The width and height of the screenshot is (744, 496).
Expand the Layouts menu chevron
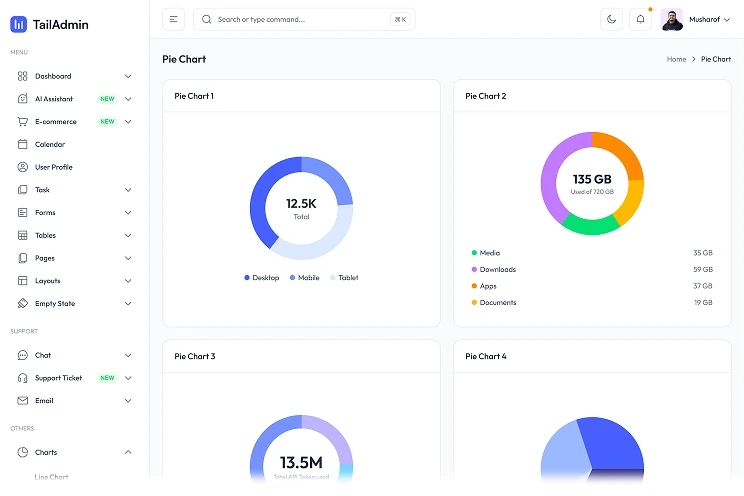coord(128,281)
